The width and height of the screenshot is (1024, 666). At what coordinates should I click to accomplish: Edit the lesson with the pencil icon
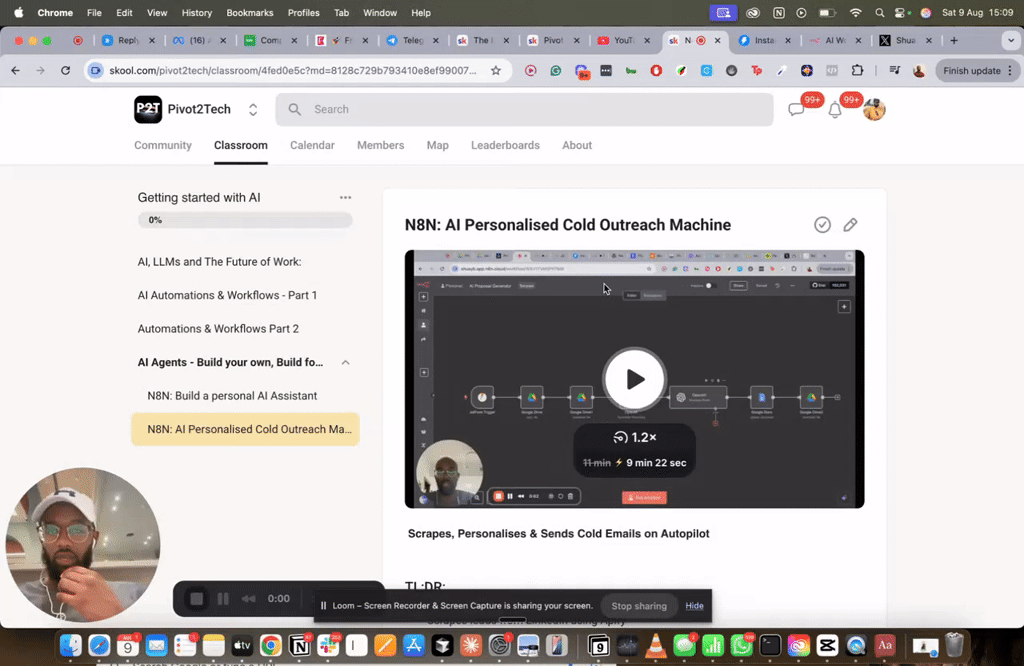(850, 225)
